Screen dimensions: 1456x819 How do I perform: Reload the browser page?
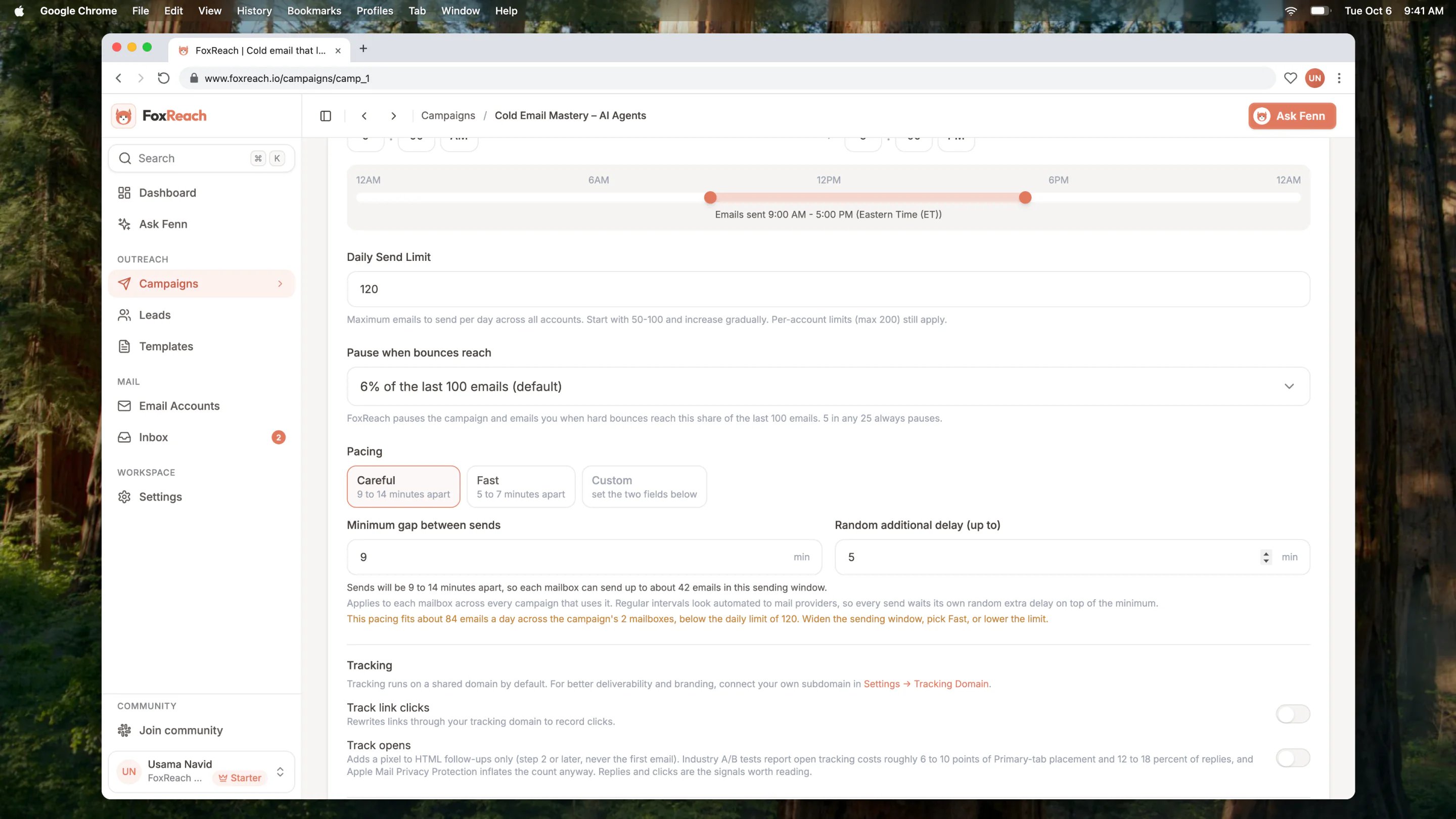click(x=163, y=78)
